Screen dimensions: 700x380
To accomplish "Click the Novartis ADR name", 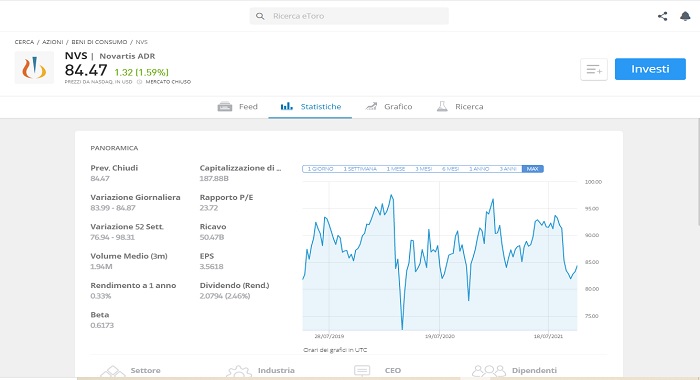I will [127, 56].
